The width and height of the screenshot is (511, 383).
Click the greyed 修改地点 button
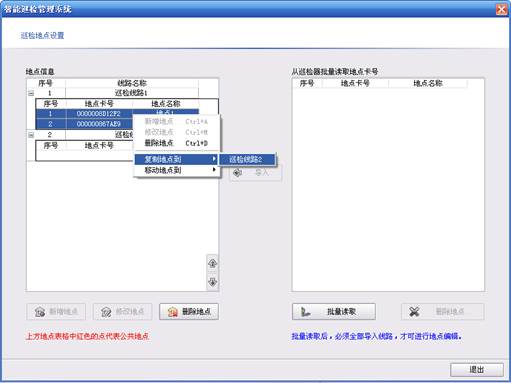pyautogui.click(x=122, y=312)
